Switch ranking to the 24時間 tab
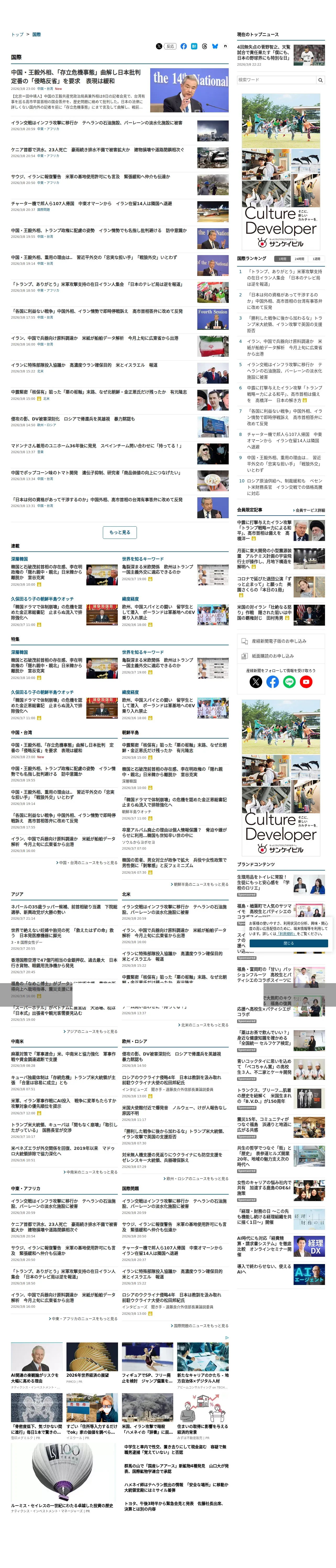This screenshot has height=1568, width=336. [299, 259]
